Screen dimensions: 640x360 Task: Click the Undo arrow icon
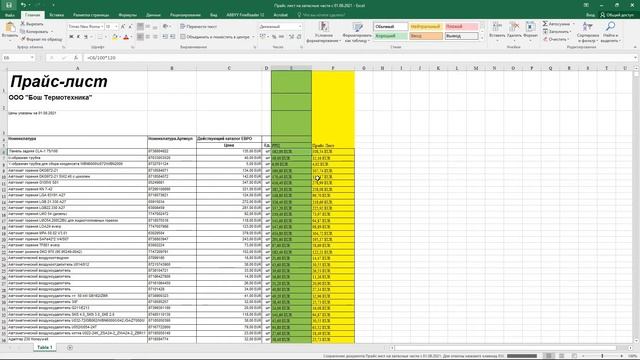[24, 5]
